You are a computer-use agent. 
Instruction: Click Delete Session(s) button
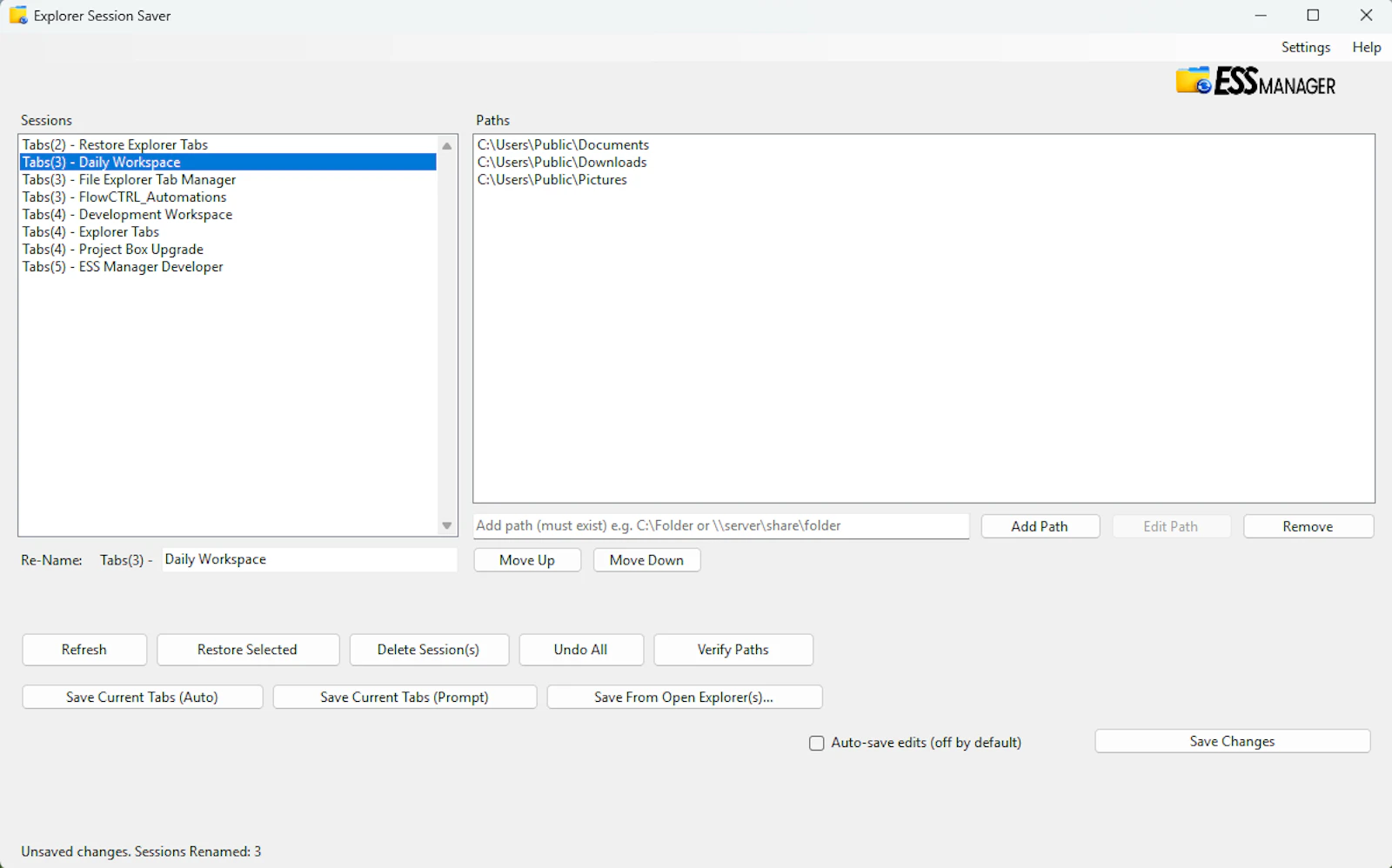(x=428, y=650)
